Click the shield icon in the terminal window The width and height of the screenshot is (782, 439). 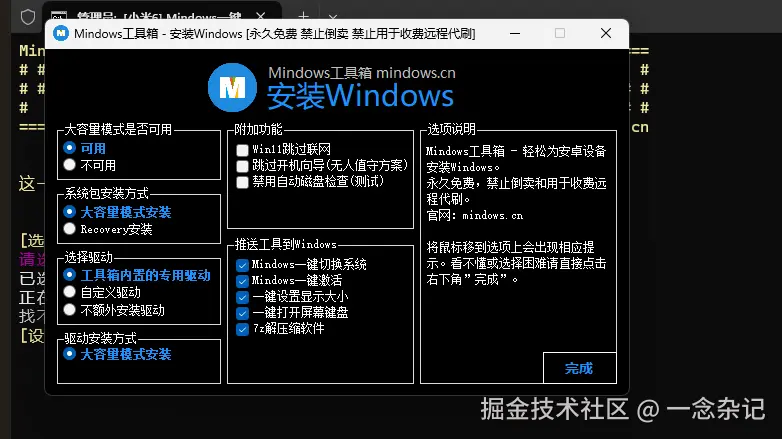pyautogui.click(x=28, y=17)
